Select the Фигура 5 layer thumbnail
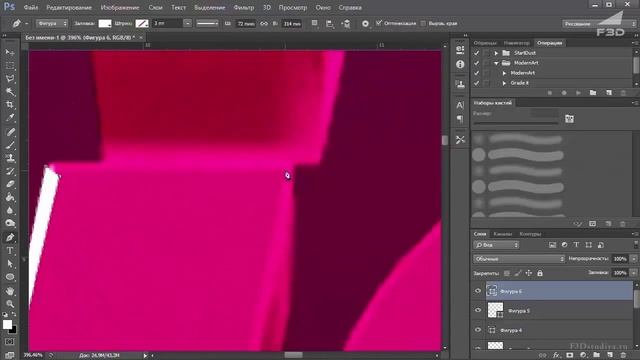Image resolution: width=640 pixels, height=360 pixels. point(495,311)
